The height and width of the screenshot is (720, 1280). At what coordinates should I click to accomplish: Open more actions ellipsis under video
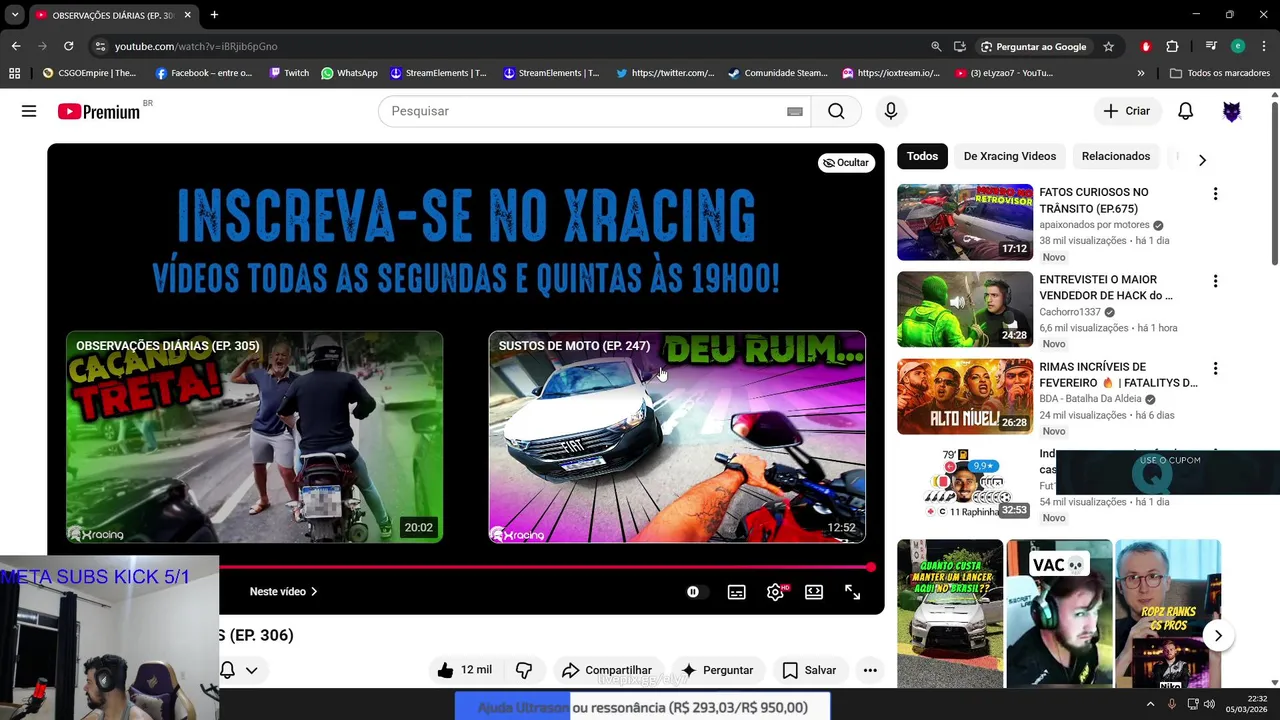point(870,670)
